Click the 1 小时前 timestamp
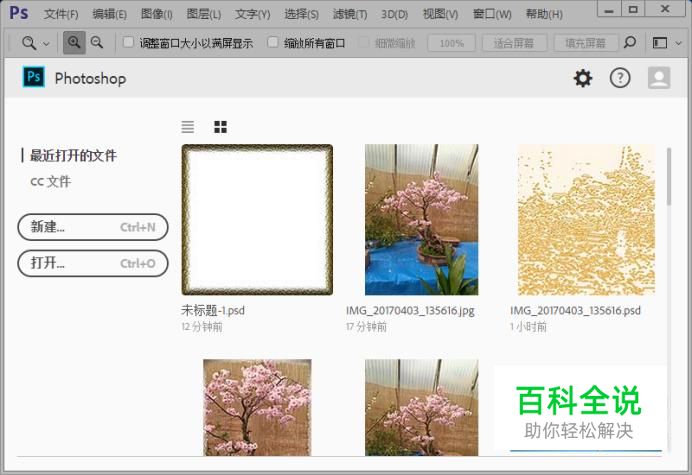 pyautogui.click(x=528, y=327)
